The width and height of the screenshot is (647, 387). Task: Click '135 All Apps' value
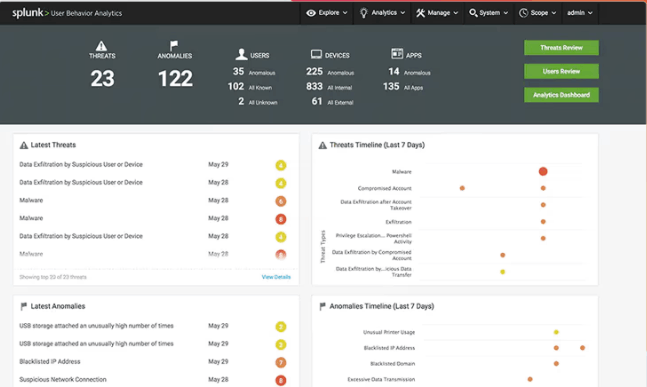click(x=403, y=87)
